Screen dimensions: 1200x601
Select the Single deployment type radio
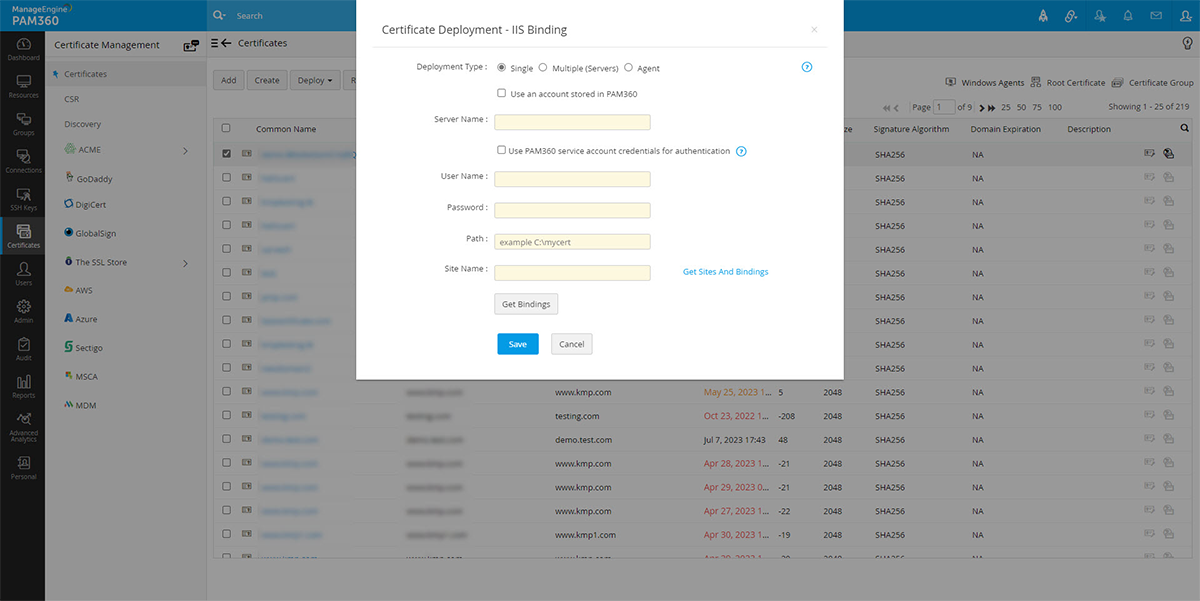coord(502,68)
